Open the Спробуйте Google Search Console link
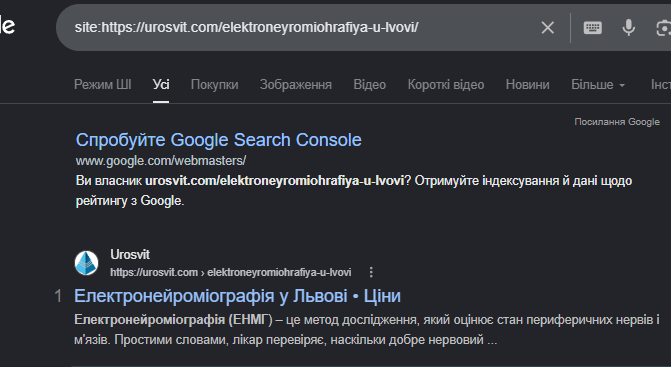Viewport: 671px width, 367px height. click(219, 140)
